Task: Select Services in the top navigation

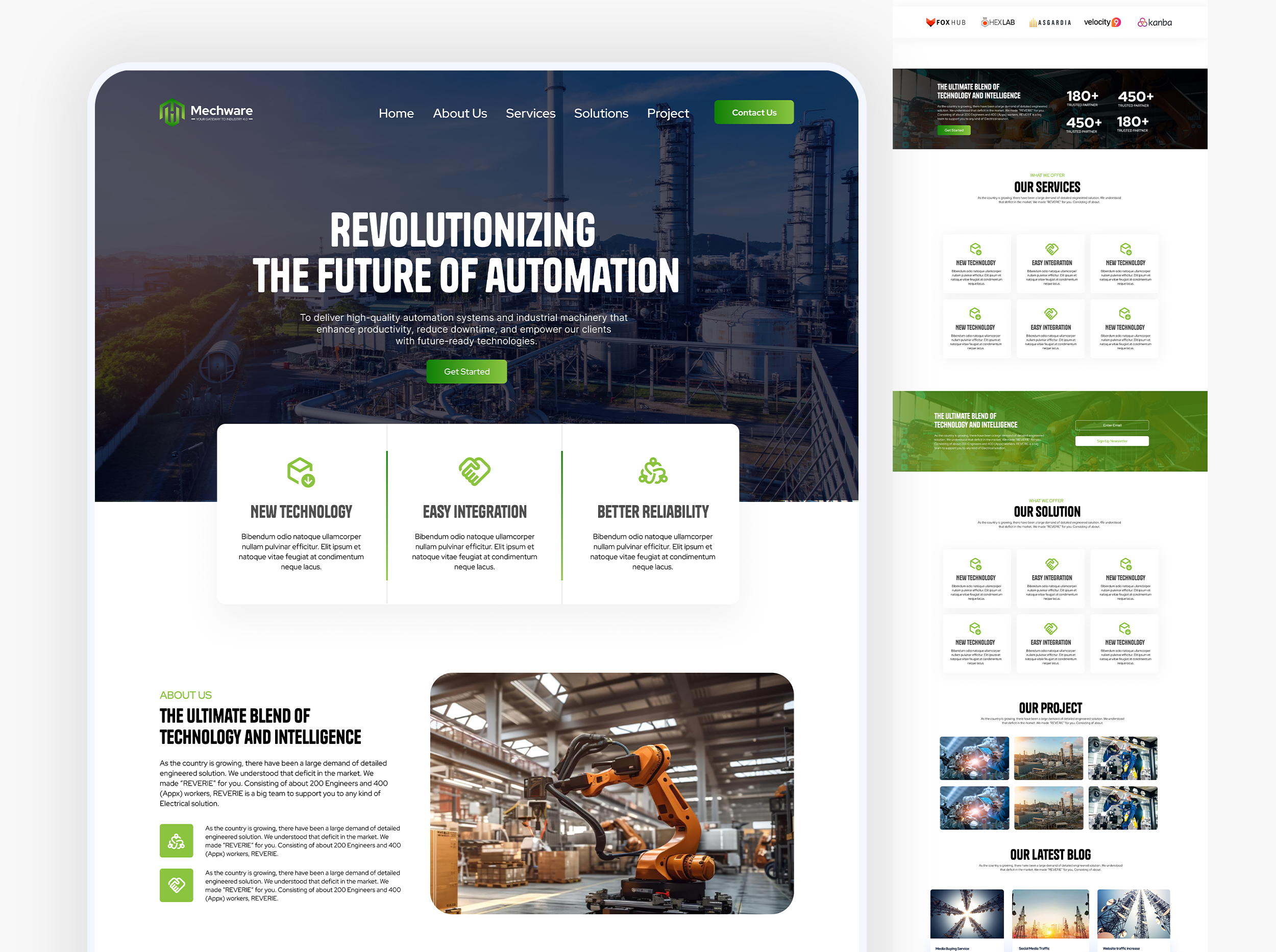Action: point(530,114)
